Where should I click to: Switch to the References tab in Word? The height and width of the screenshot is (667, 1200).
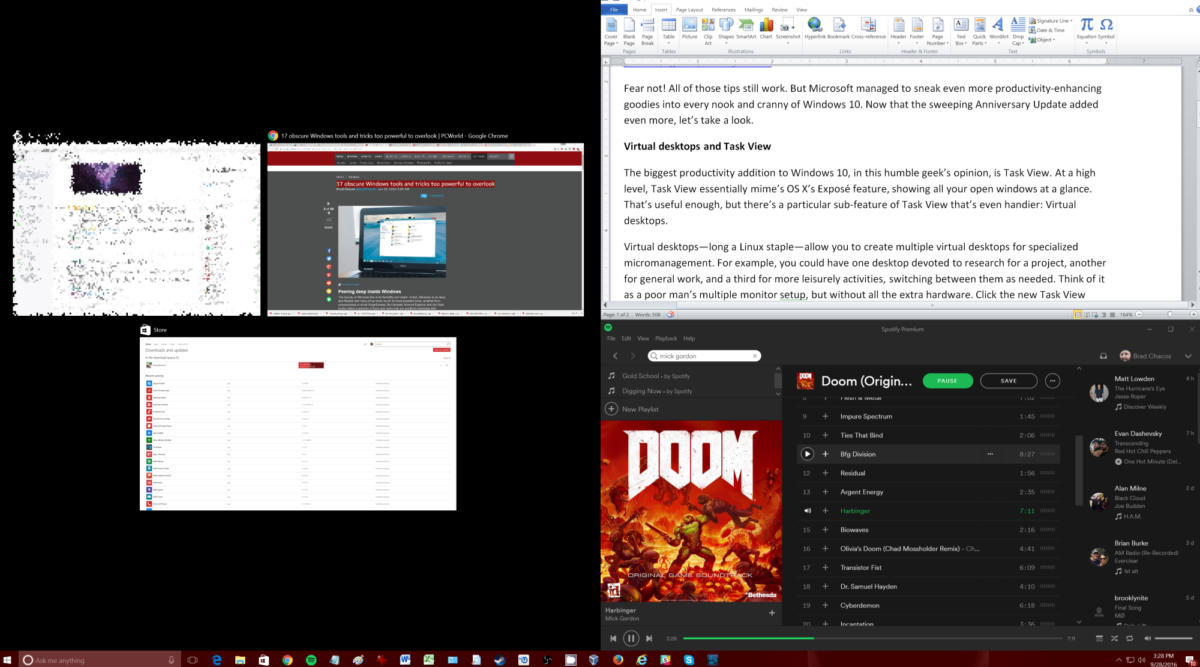pos(723,9)
